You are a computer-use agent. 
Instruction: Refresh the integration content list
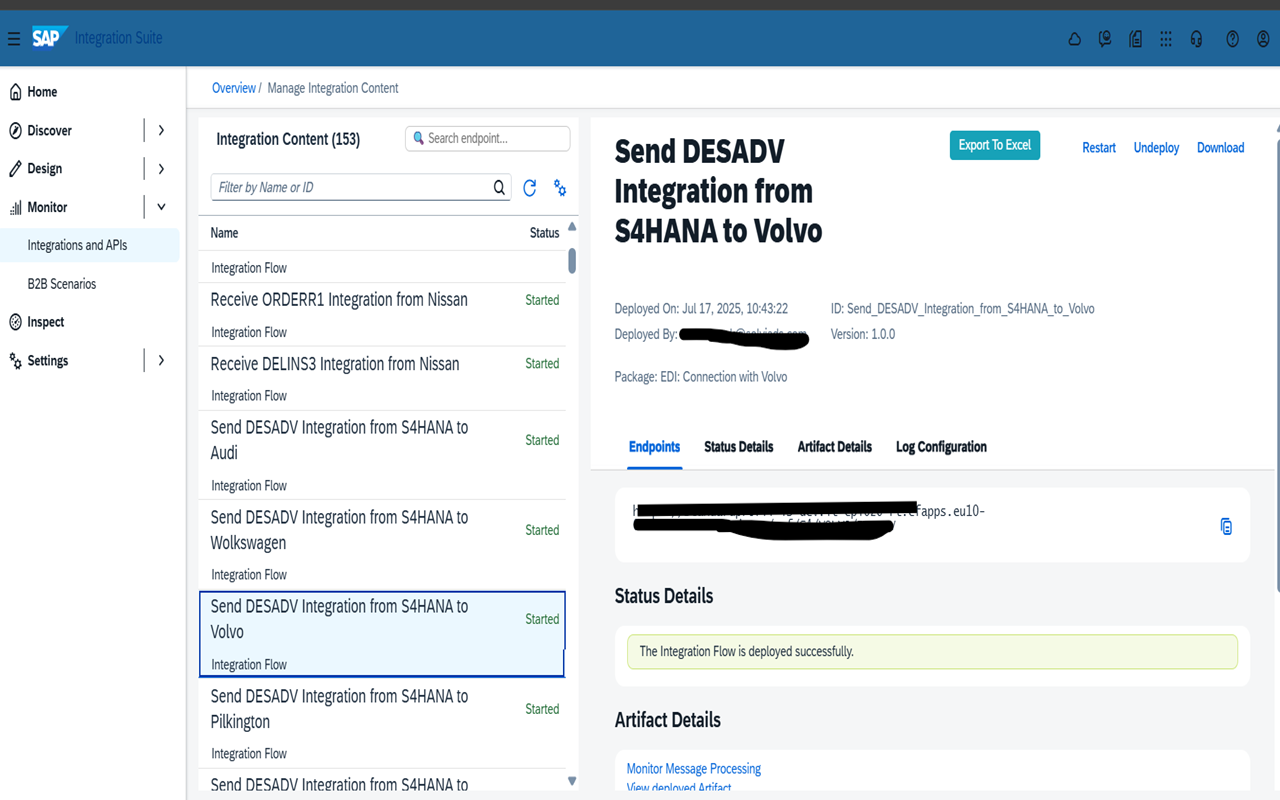coord(530,187)
